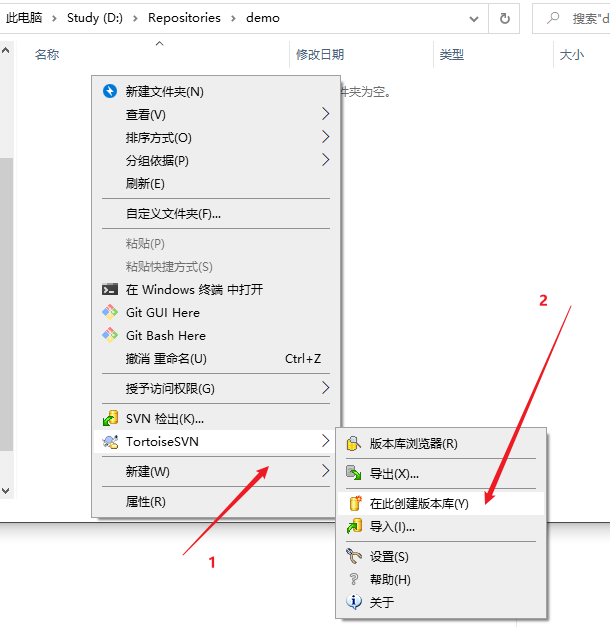Expand chevron after 此电脑 breadcrumb

(54, 18)
